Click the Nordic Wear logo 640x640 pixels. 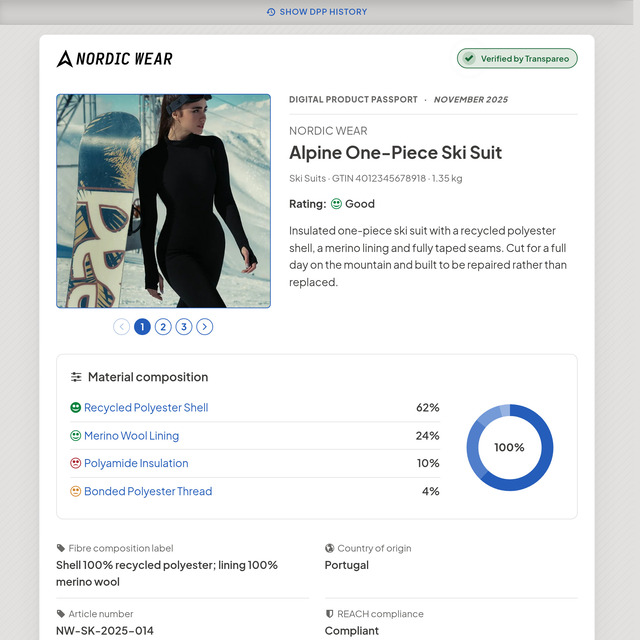[115, 59]
